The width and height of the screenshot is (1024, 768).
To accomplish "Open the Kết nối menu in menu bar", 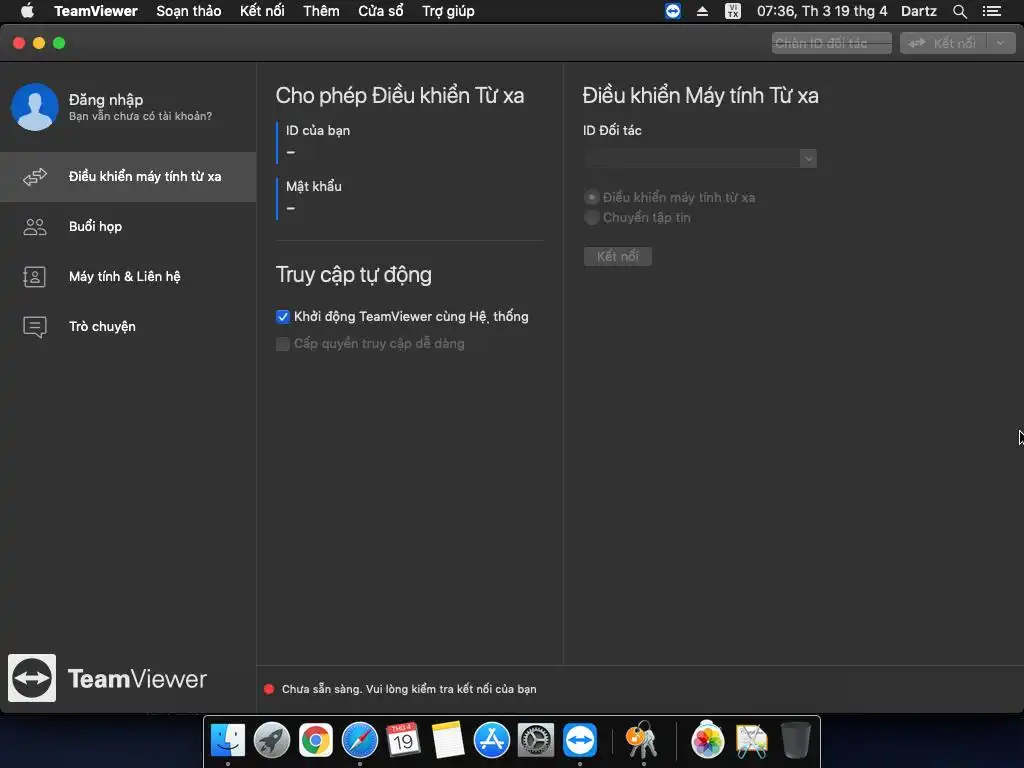I will [x=262, y=11].
